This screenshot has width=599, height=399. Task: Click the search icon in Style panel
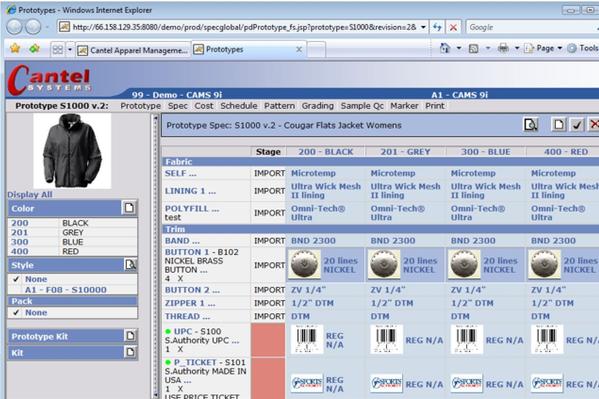point(130,264)
